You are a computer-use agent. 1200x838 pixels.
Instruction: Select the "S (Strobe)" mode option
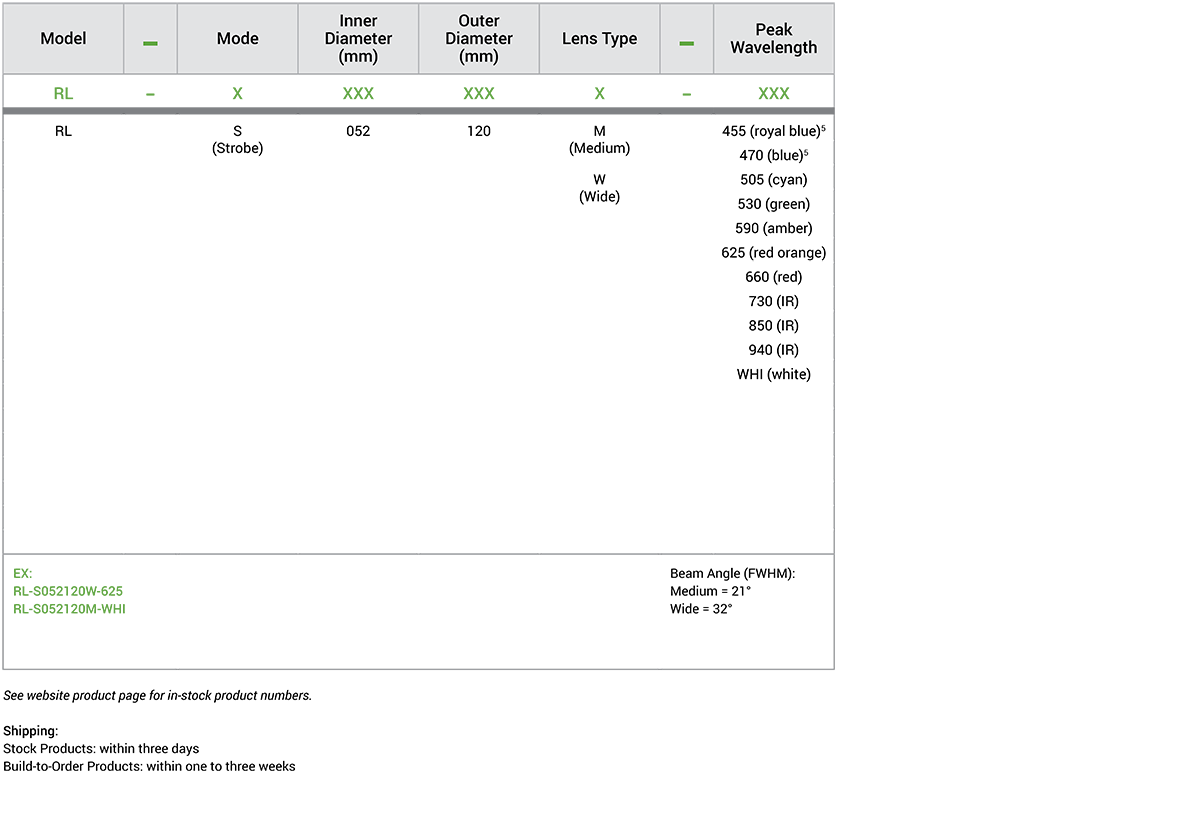tap(238, 140)
